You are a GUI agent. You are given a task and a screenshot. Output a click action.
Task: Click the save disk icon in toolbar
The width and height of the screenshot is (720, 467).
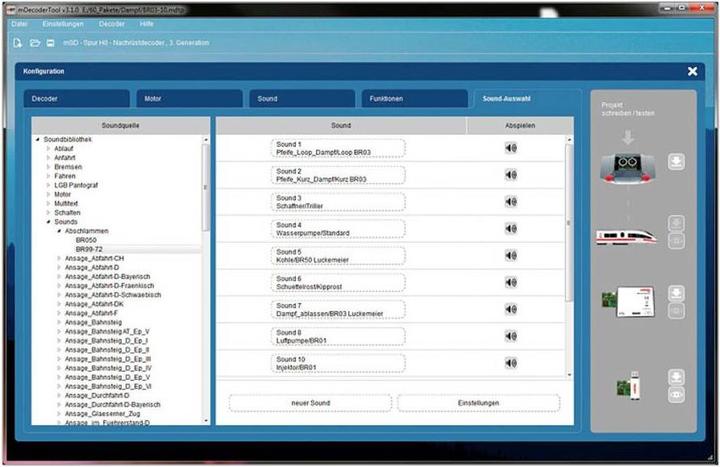(x=49, y=44)
